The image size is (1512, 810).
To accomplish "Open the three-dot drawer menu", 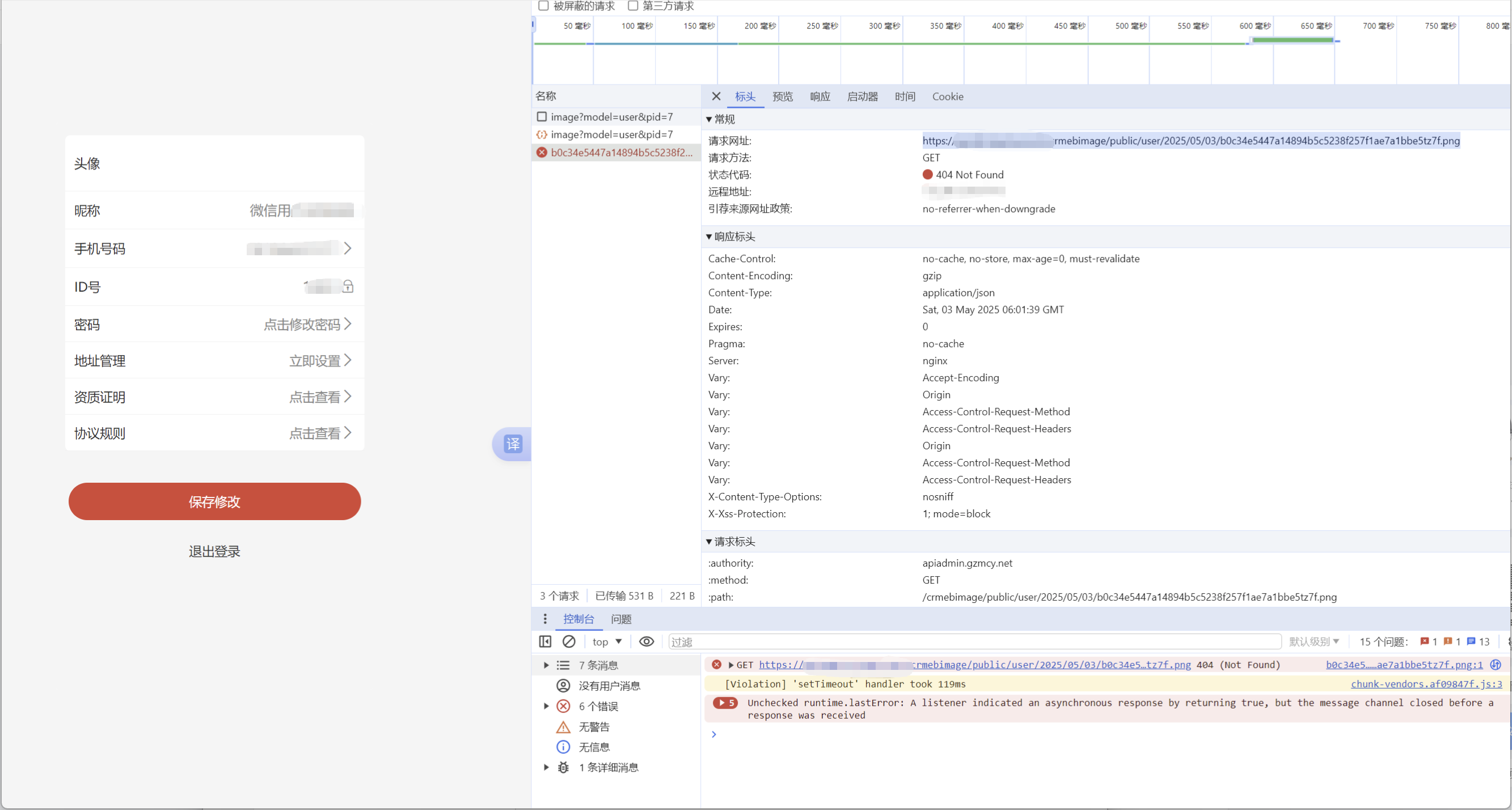I will tap(545, 619).
